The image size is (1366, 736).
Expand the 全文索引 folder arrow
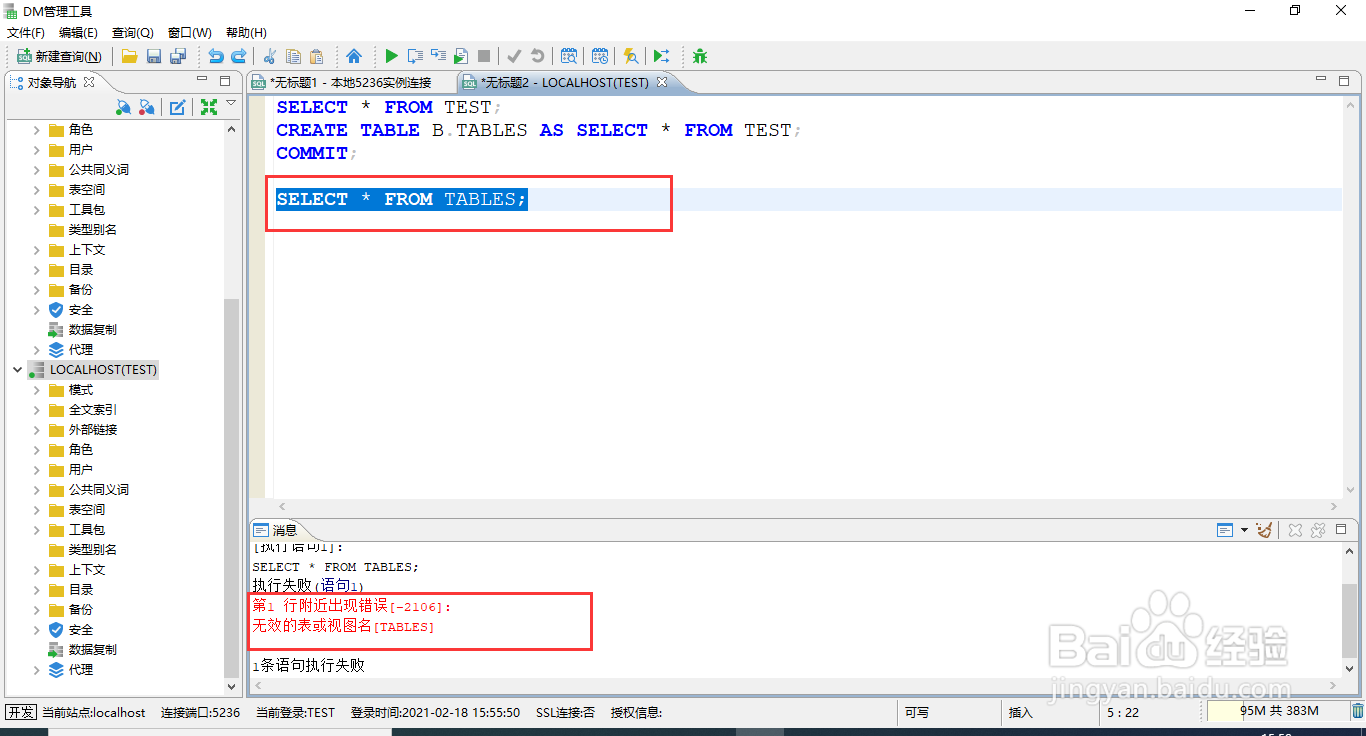[x=37, y=410]
